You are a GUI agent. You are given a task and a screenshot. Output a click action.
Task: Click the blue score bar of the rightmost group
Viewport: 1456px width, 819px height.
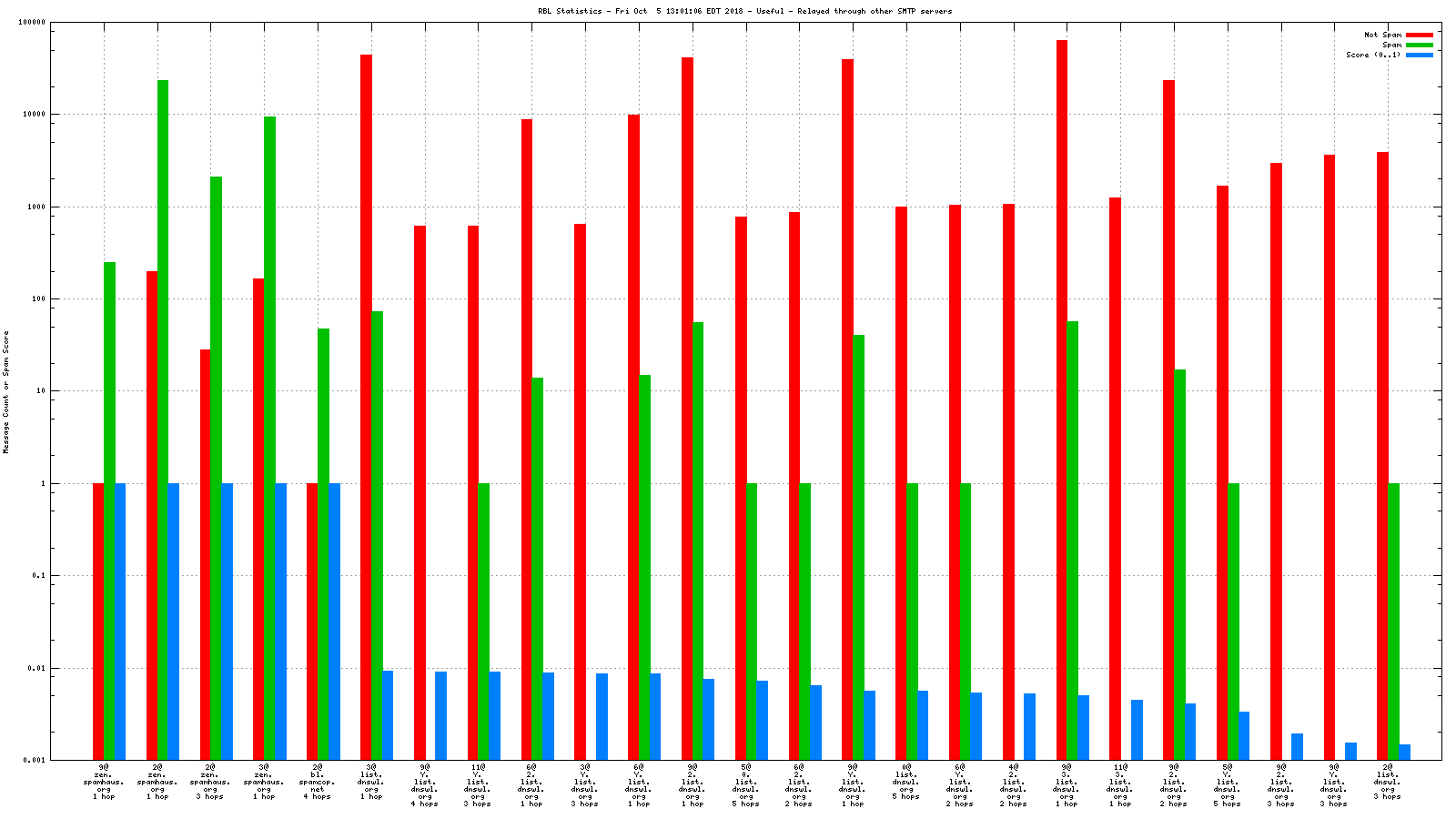click(1405, 752)
